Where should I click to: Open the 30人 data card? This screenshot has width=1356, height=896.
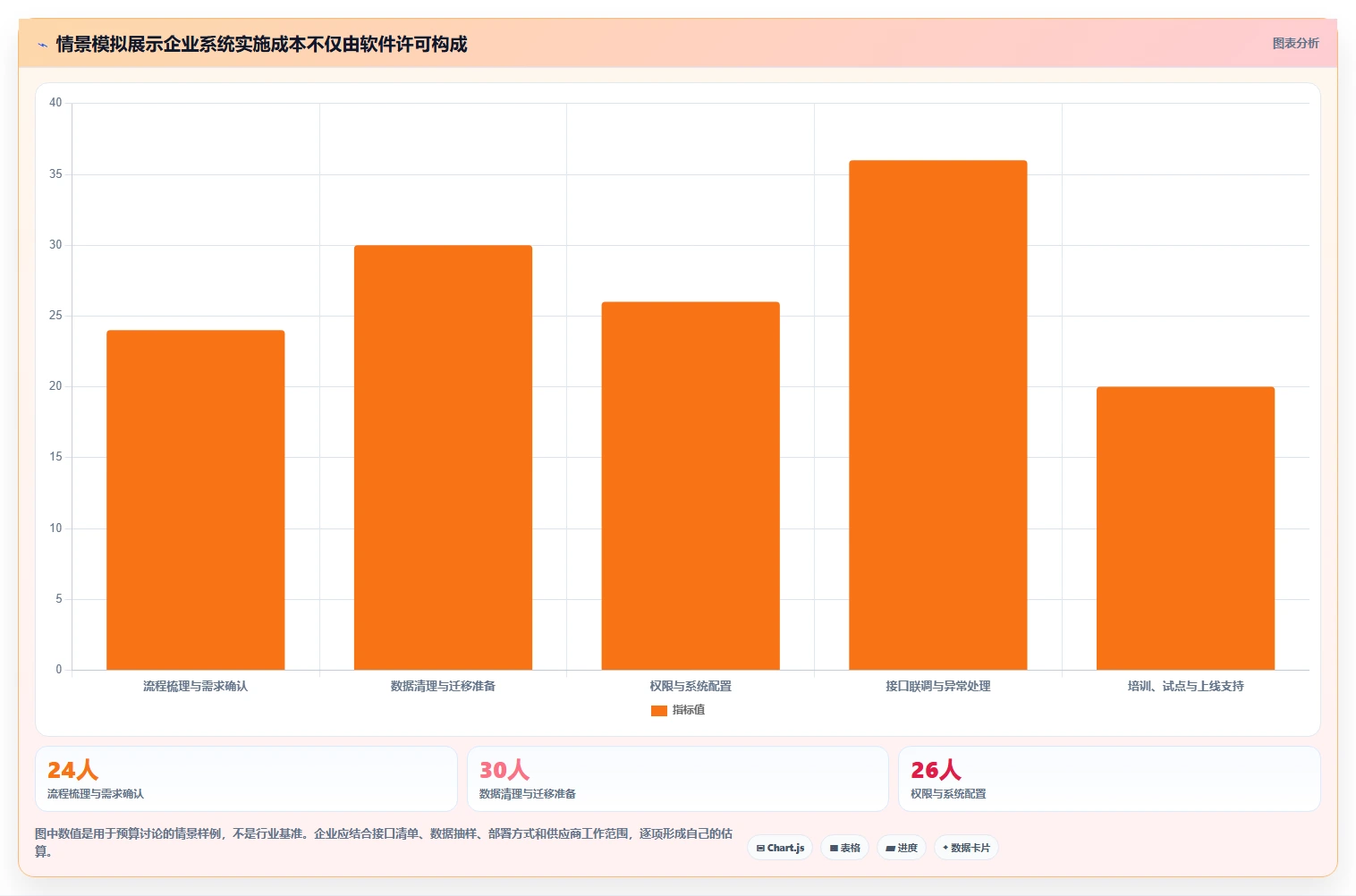click(x=678, y=779)
